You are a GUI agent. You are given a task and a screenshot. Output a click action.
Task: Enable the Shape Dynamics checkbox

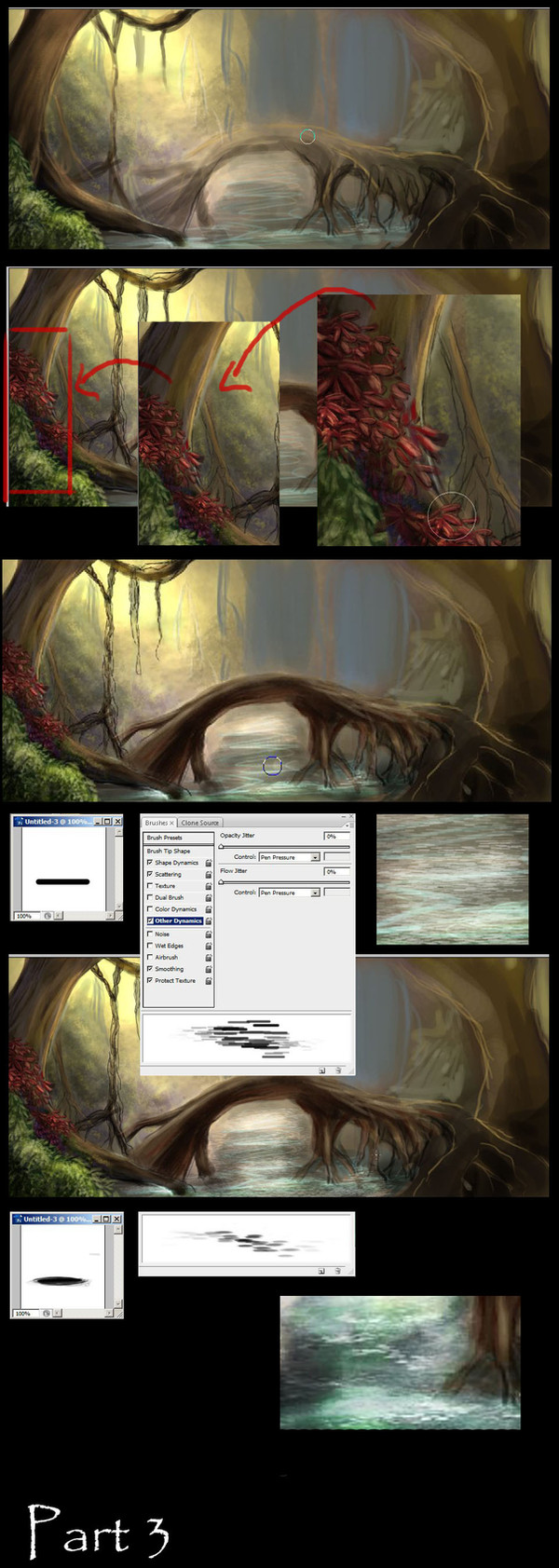coord(150,863)
